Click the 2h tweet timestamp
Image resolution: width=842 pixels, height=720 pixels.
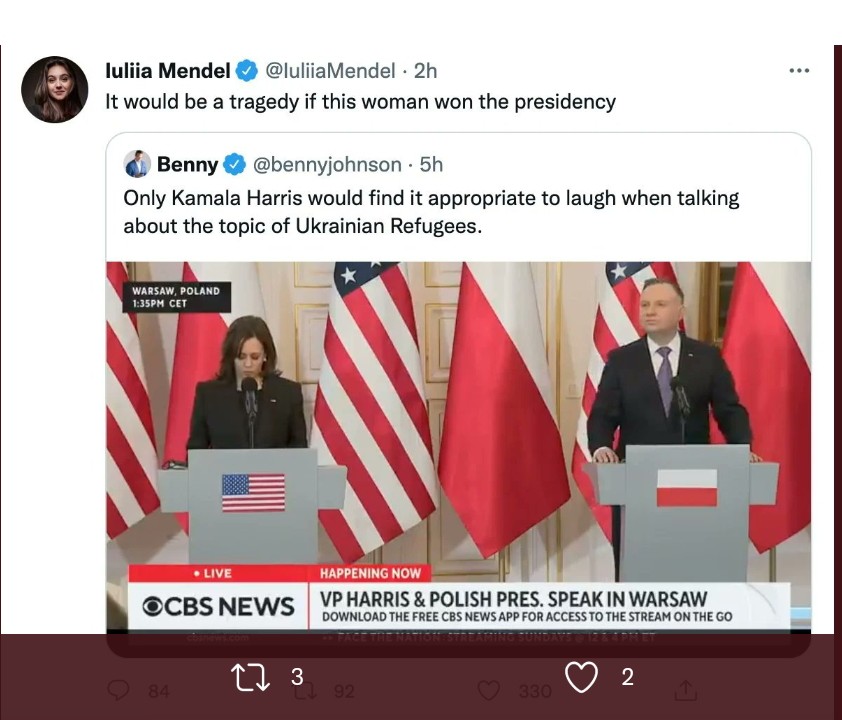click(x=425, y=70)
